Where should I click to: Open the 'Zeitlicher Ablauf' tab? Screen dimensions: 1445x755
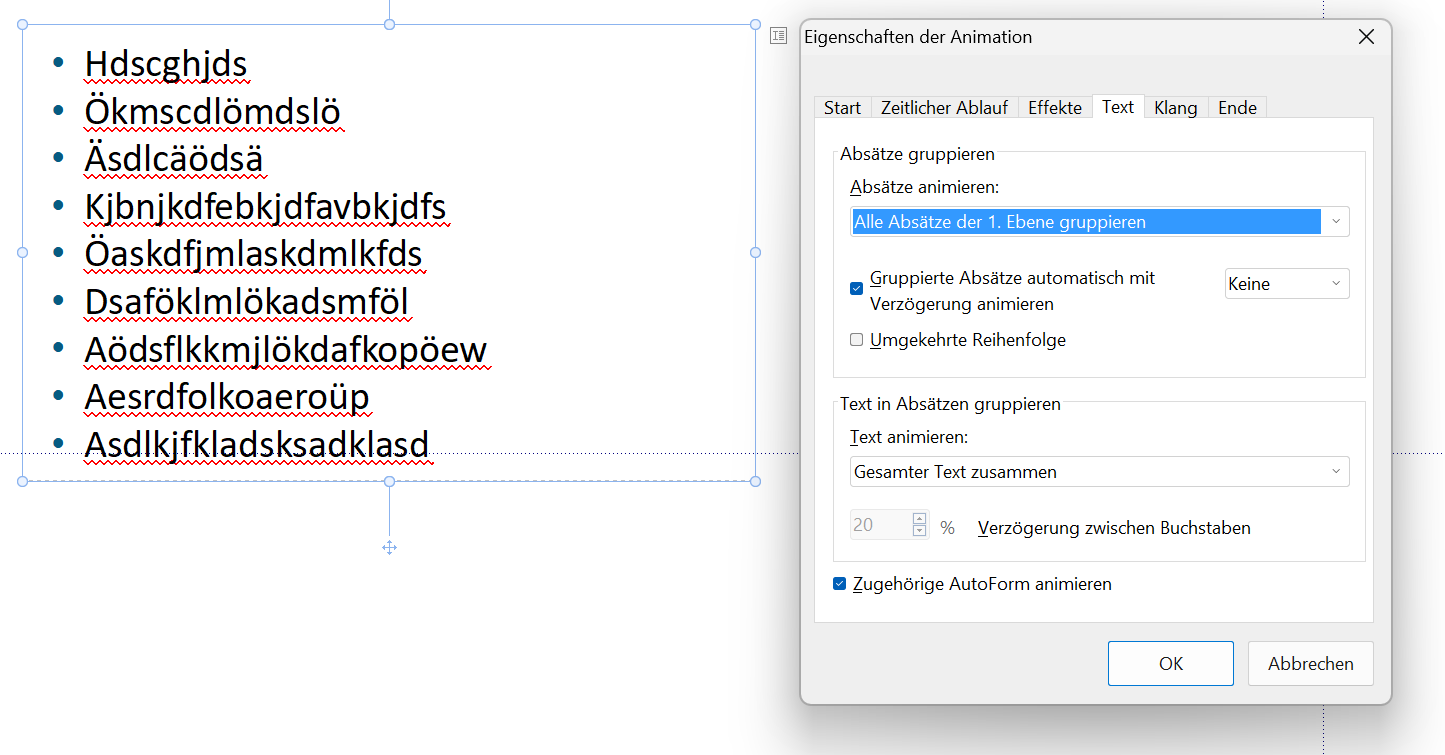click(x=944, y=108)
